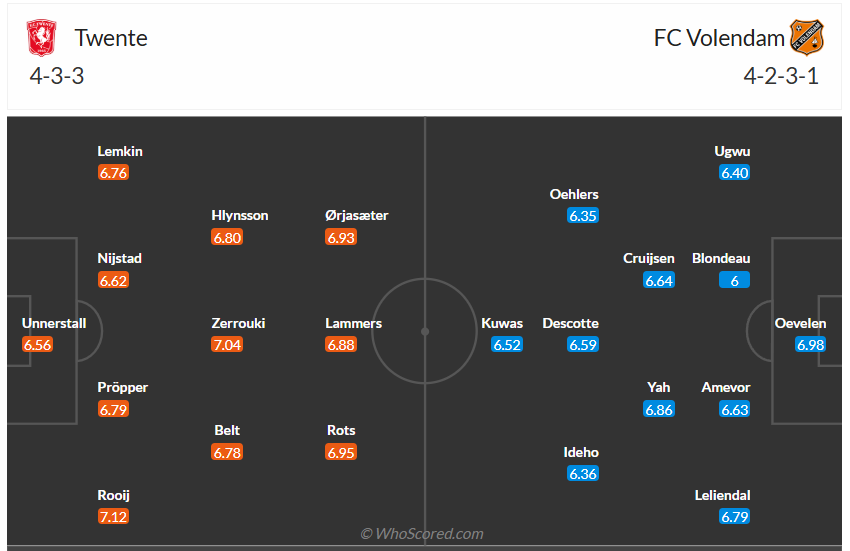The image size is (850, 551).
Task: Select player Leliendal on the pitch
Action: (x=722, y=495)
